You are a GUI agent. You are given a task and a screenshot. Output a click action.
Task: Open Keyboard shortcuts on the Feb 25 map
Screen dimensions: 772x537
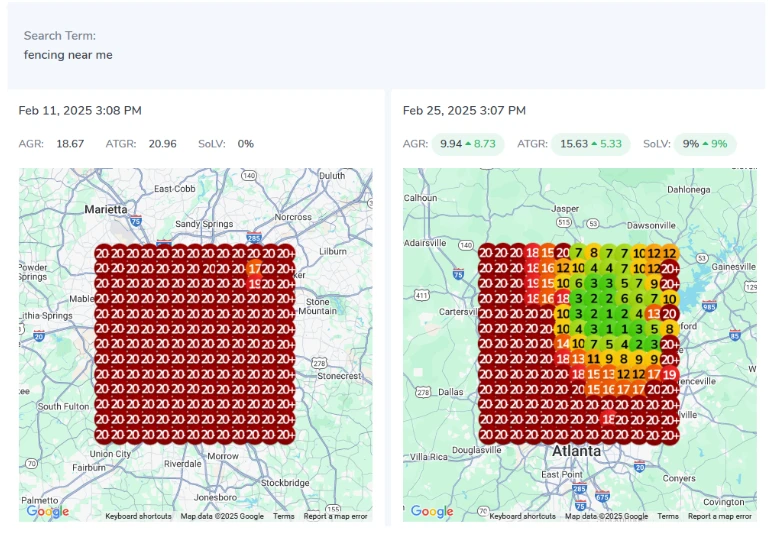(x=523, y=517)
